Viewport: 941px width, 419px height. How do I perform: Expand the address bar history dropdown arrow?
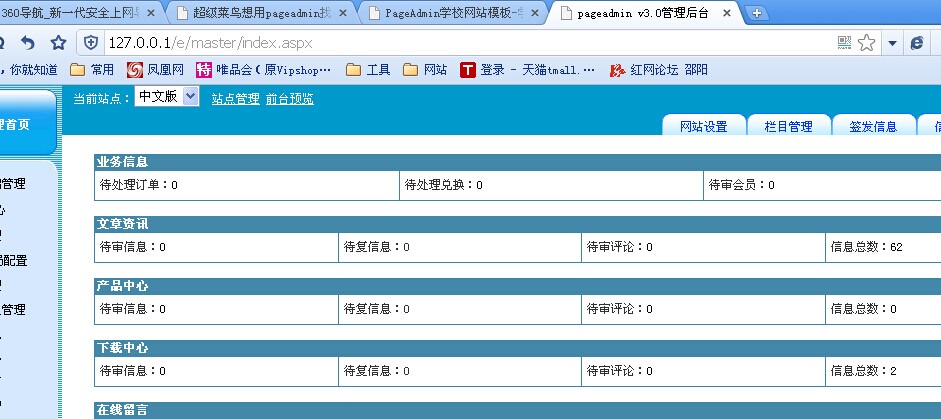[891, 43]
